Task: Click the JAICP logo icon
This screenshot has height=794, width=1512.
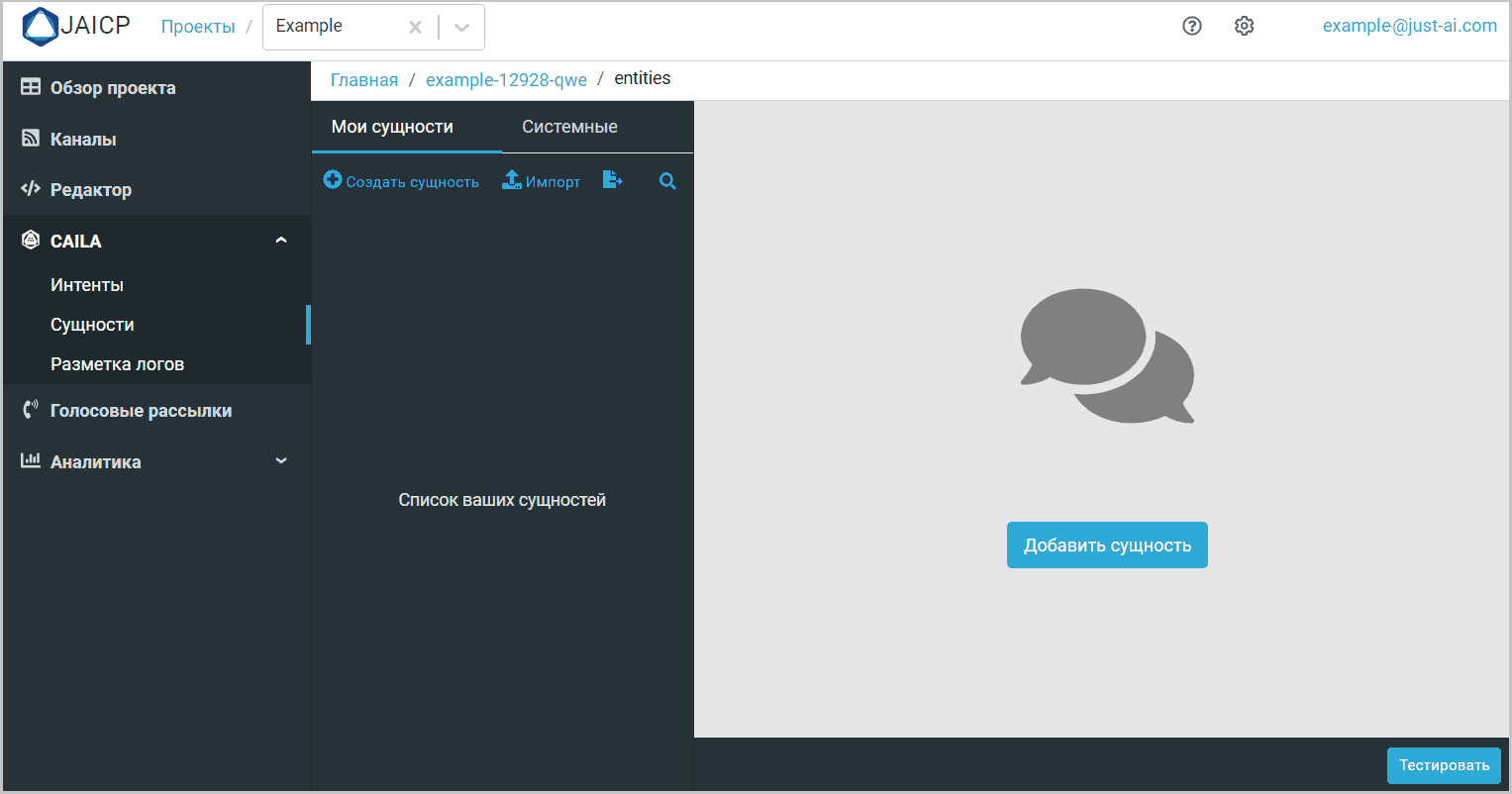Action: coord(41,27)
